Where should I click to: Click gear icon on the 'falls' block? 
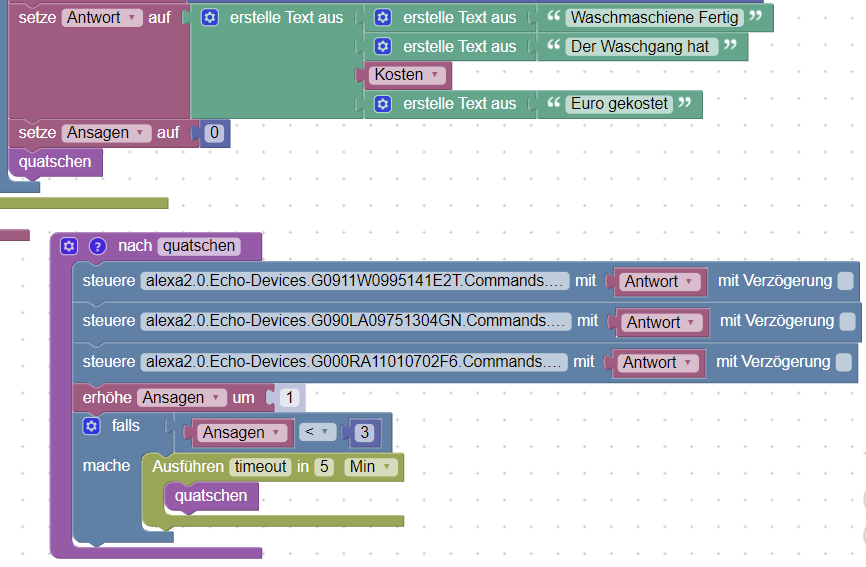[91, 426]
